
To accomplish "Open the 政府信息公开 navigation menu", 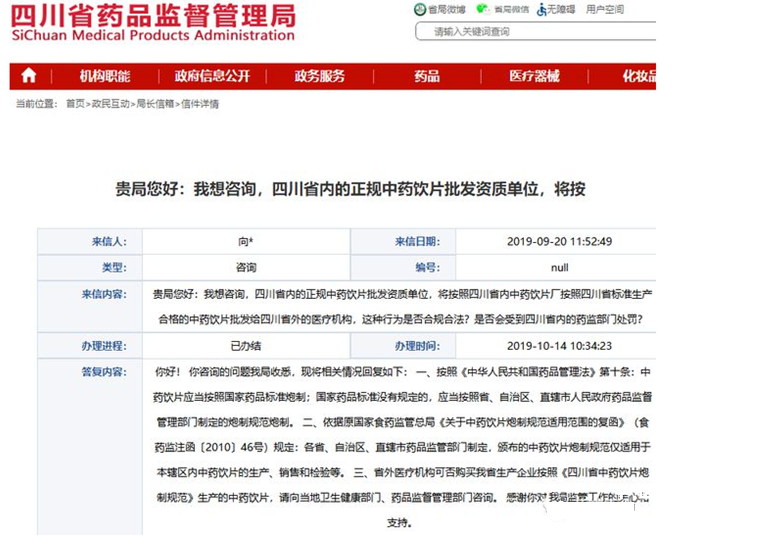I will [212, 76].
